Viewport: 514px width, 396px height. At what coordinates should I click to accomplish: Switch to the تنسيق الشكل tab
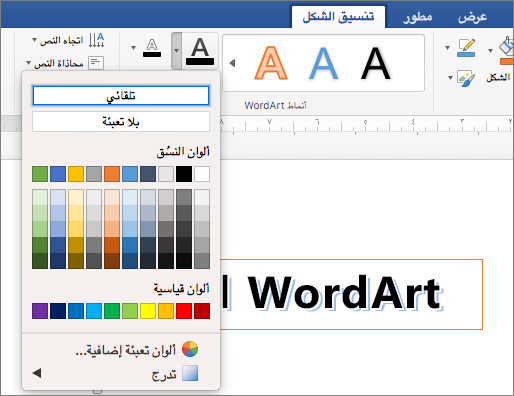[x=338, y=17]
